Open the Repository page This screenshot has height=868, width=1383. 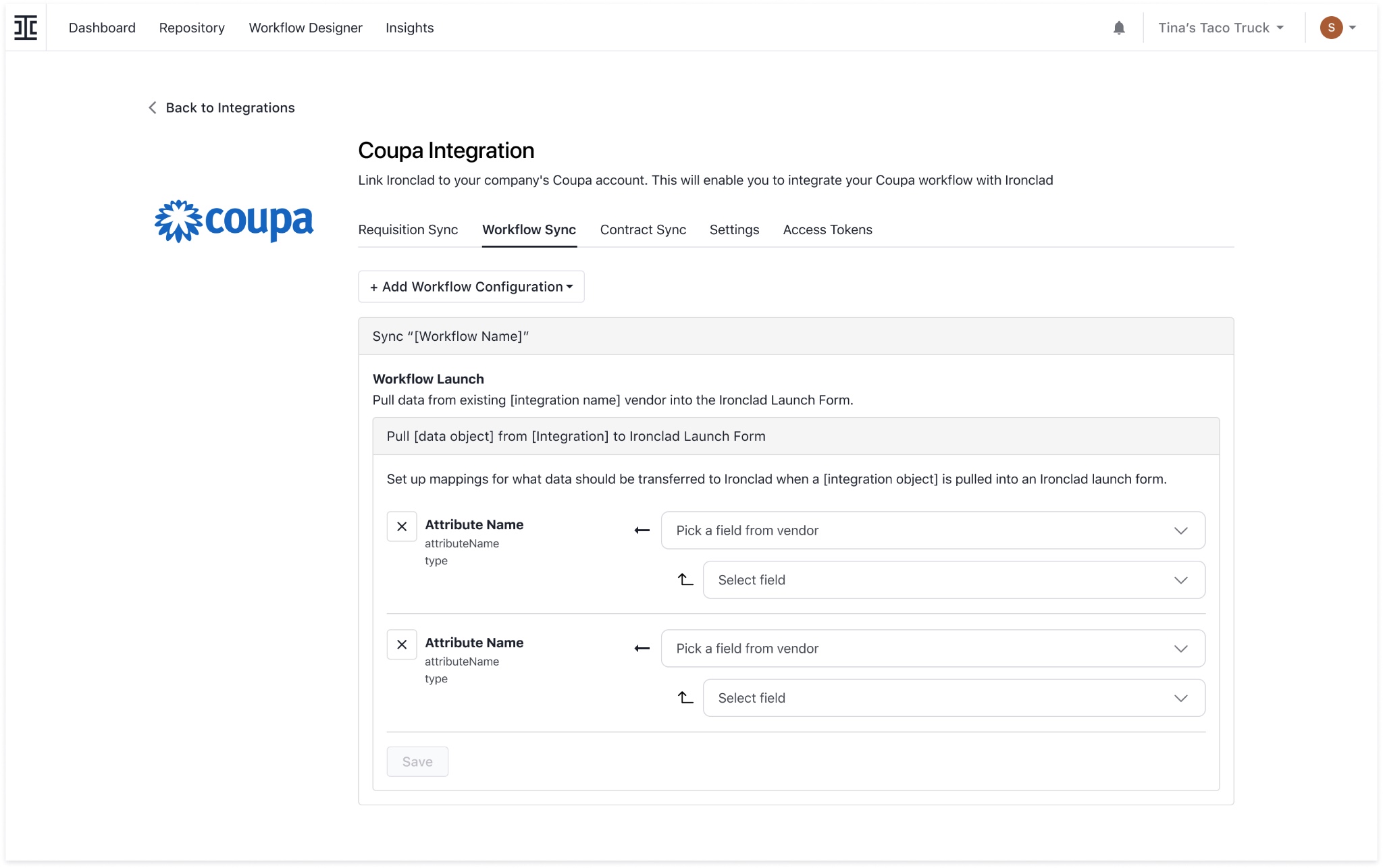(x=192, y=28)
